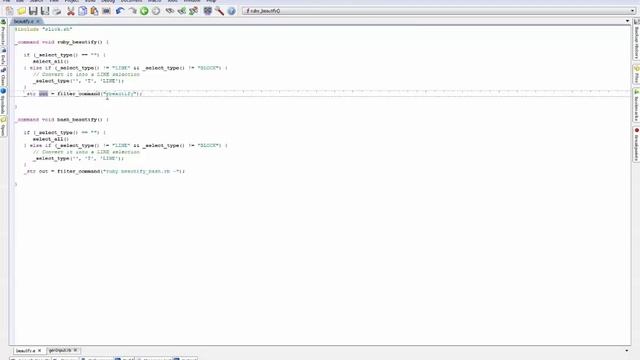640x360 pixels.
Task: Click the Cut scissors icon
Action: pos(71,11)
